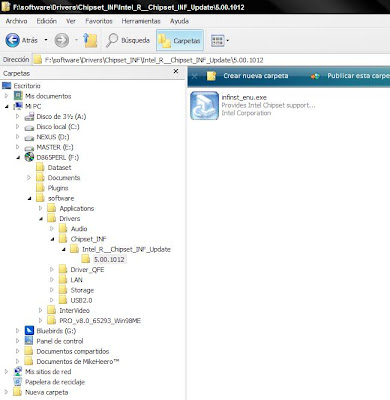
Task: Select the Plugins folder icon
Action: pos(40,188)
